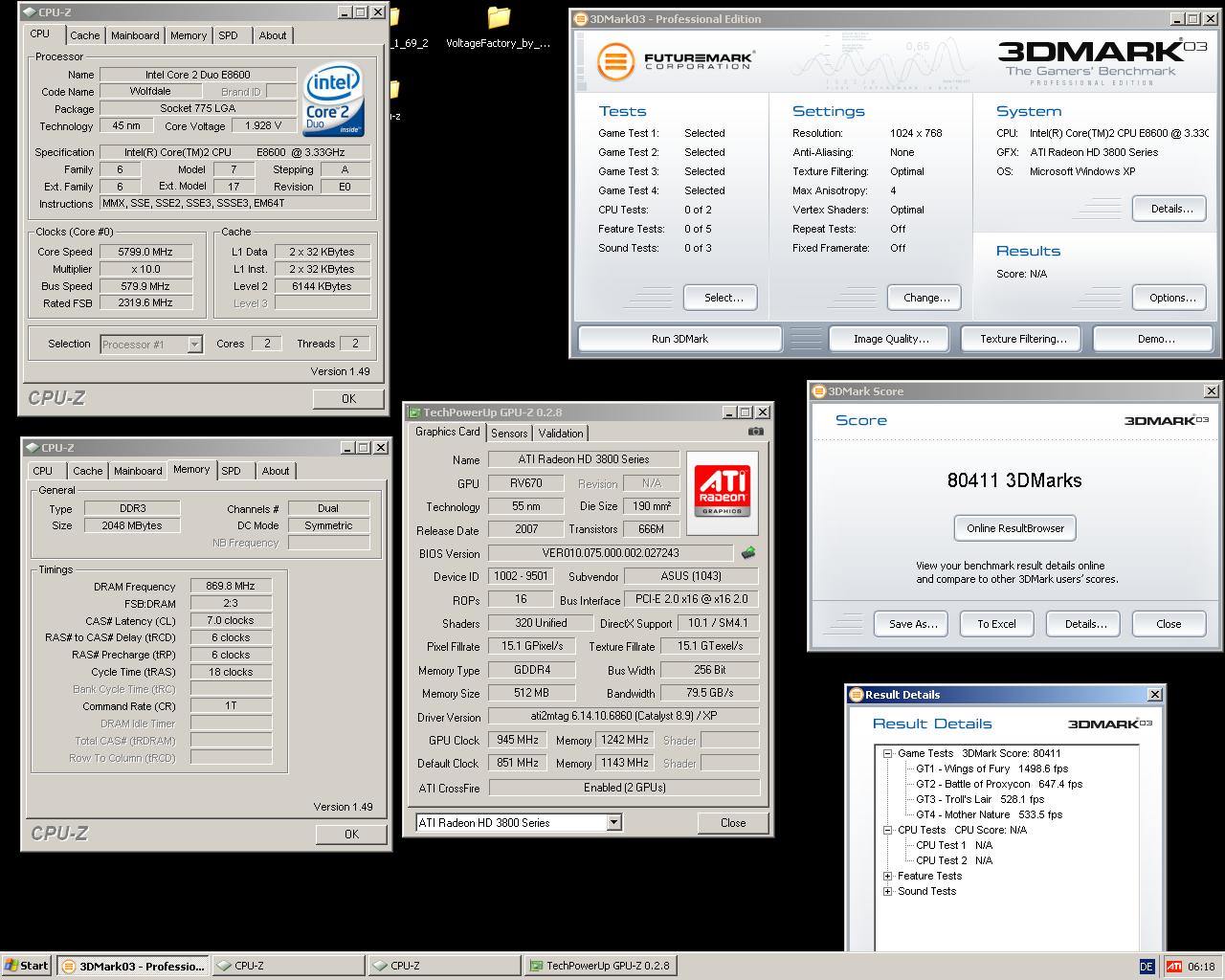The width and height of the screenshot is (1225, 980).
Task: Open the Cache tab in CPU-Z CPU window
Action: [x=85, y=35]
